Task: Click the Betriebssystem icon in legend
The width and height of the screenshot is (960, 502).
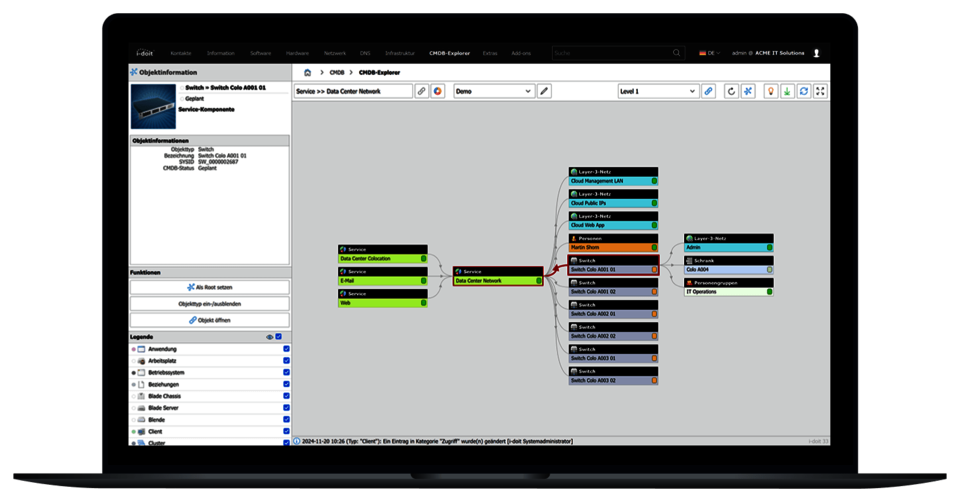Action: (x=141, y=372)
